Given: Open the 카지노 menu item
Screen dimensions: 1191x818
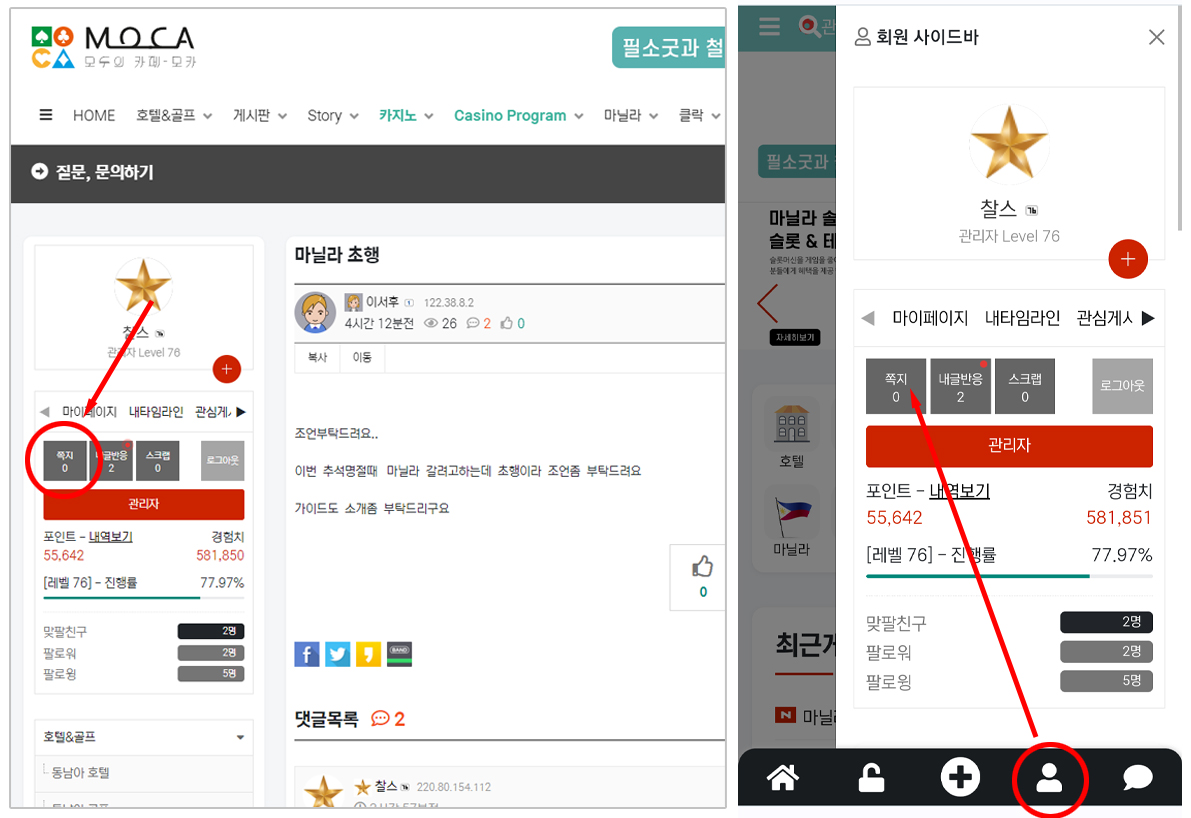Looking at the screenshot, I should point(405,116).
